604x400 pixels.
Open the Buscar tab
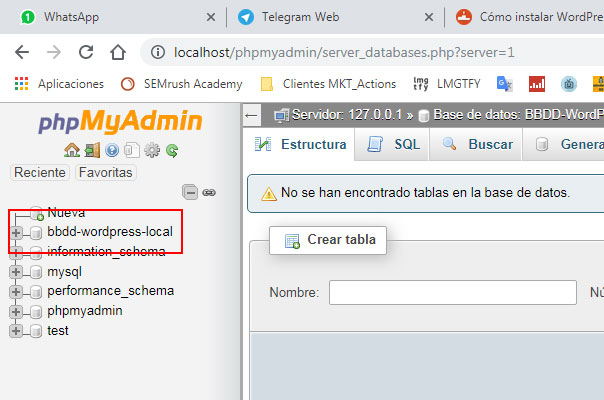pyautogui.click(x=476, y=144)
